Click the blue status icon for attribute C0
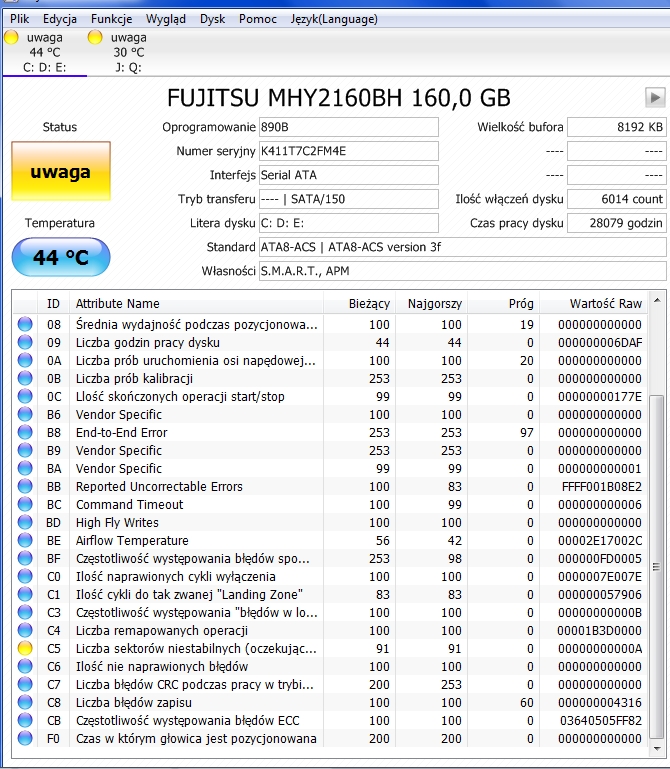Screen dimensions: 670x769 (x=25, y=576)
